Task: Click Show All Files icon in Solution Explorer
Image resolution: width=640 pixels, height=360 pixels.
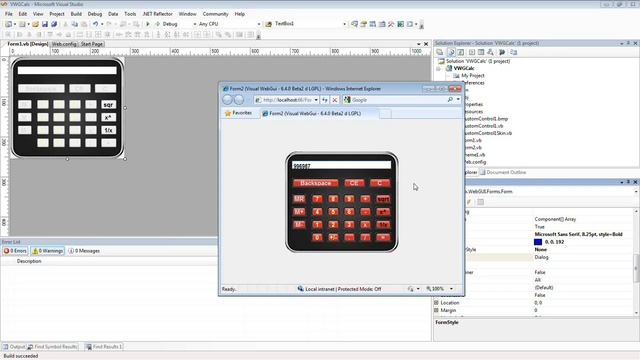Action: 451,52
